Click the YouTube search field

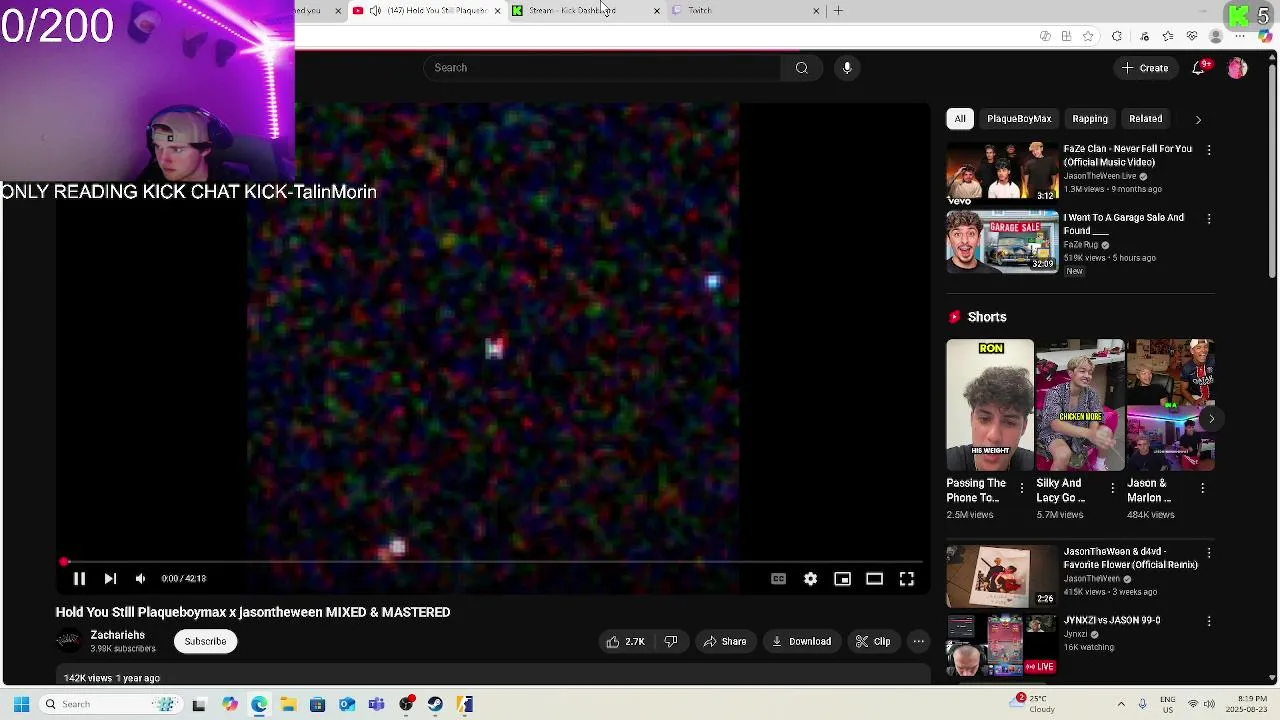602,67
